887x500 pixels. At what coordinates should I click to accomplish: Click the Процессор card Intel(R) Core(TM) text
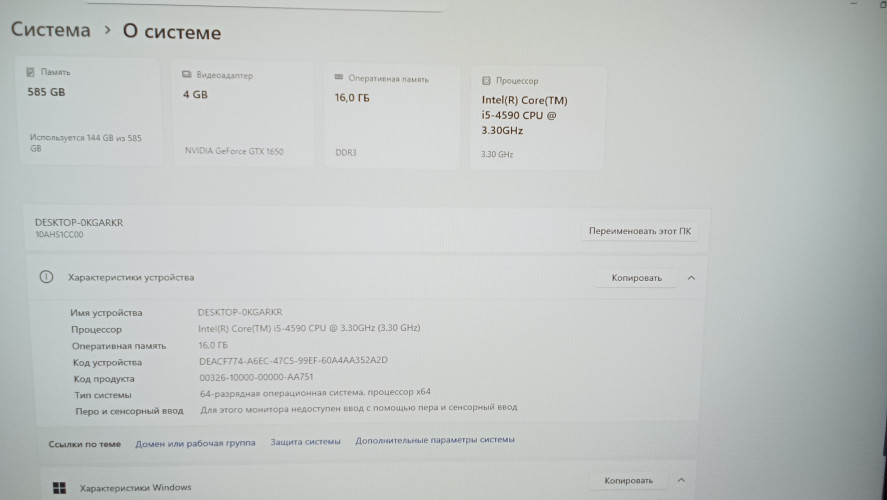point(524,115)
